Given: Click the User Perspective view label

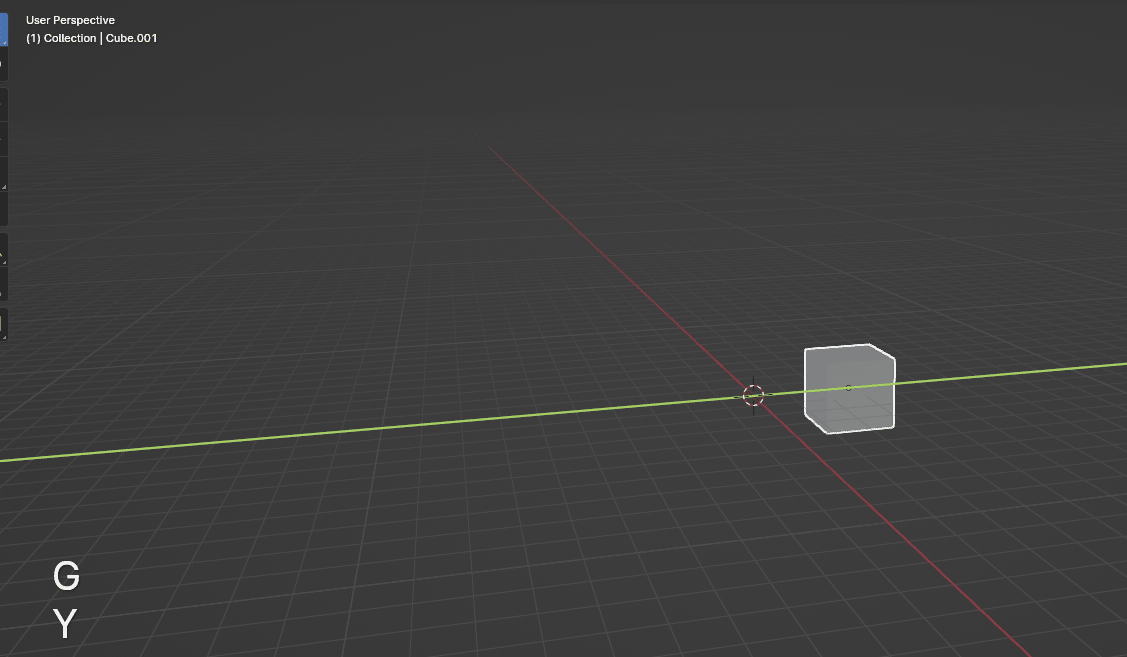Looking at the screenshot, I should coord(70,20).
